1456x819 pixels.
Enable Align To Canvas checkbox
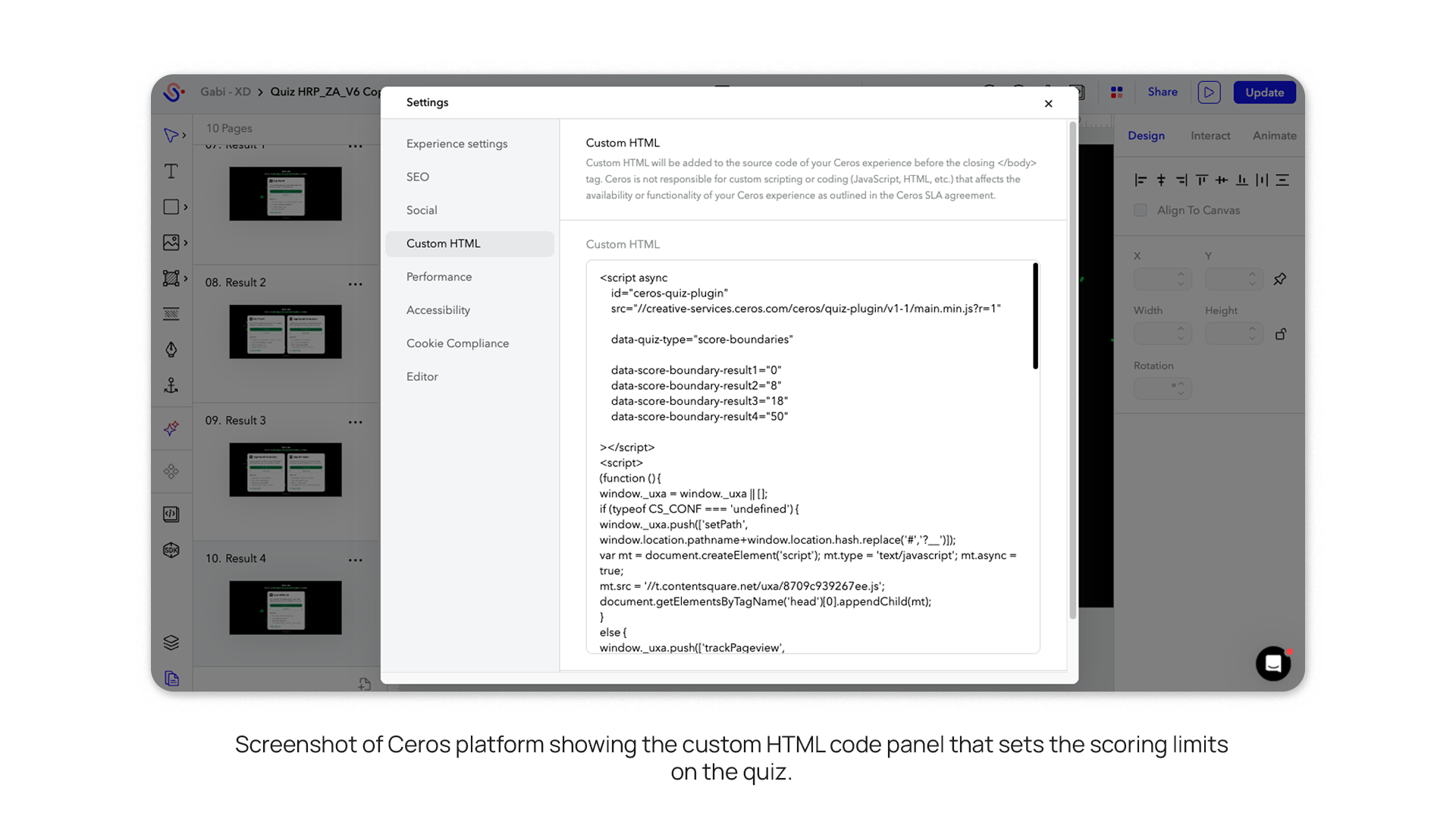click(1141, 210)
